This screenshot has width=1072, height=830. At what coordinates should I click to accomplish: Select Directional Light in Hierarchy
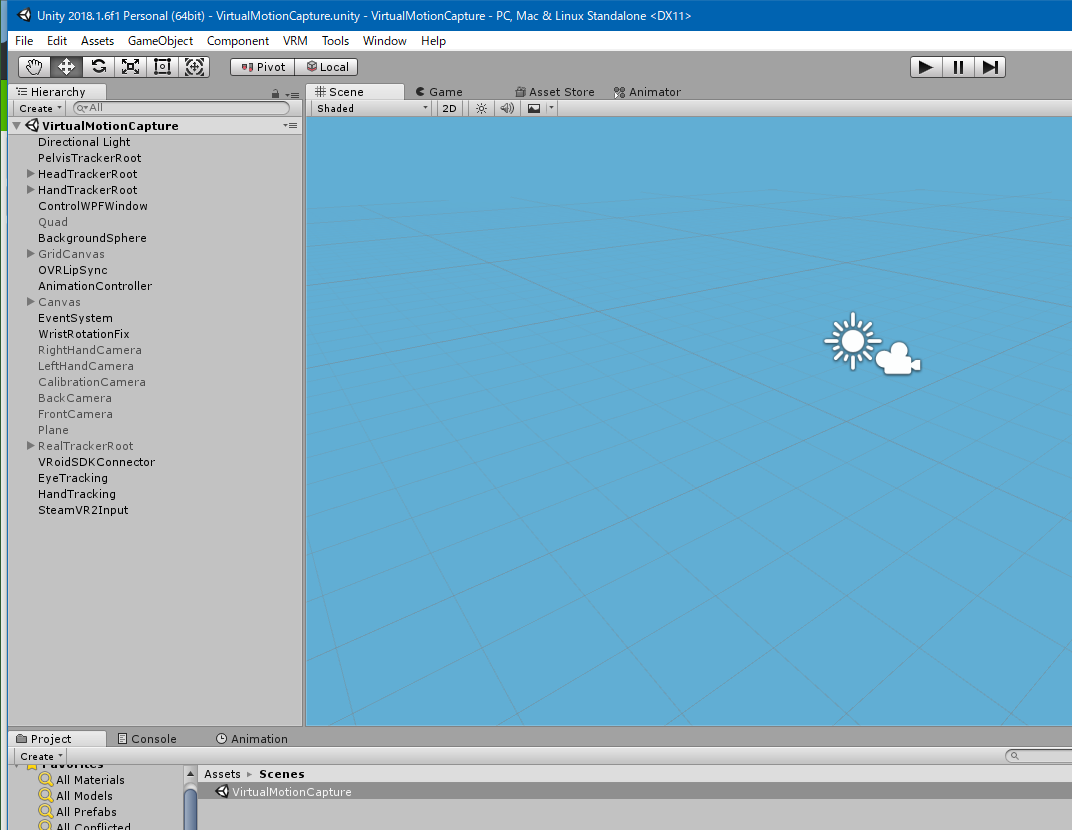pyautogui.click(x=155, y=142)
